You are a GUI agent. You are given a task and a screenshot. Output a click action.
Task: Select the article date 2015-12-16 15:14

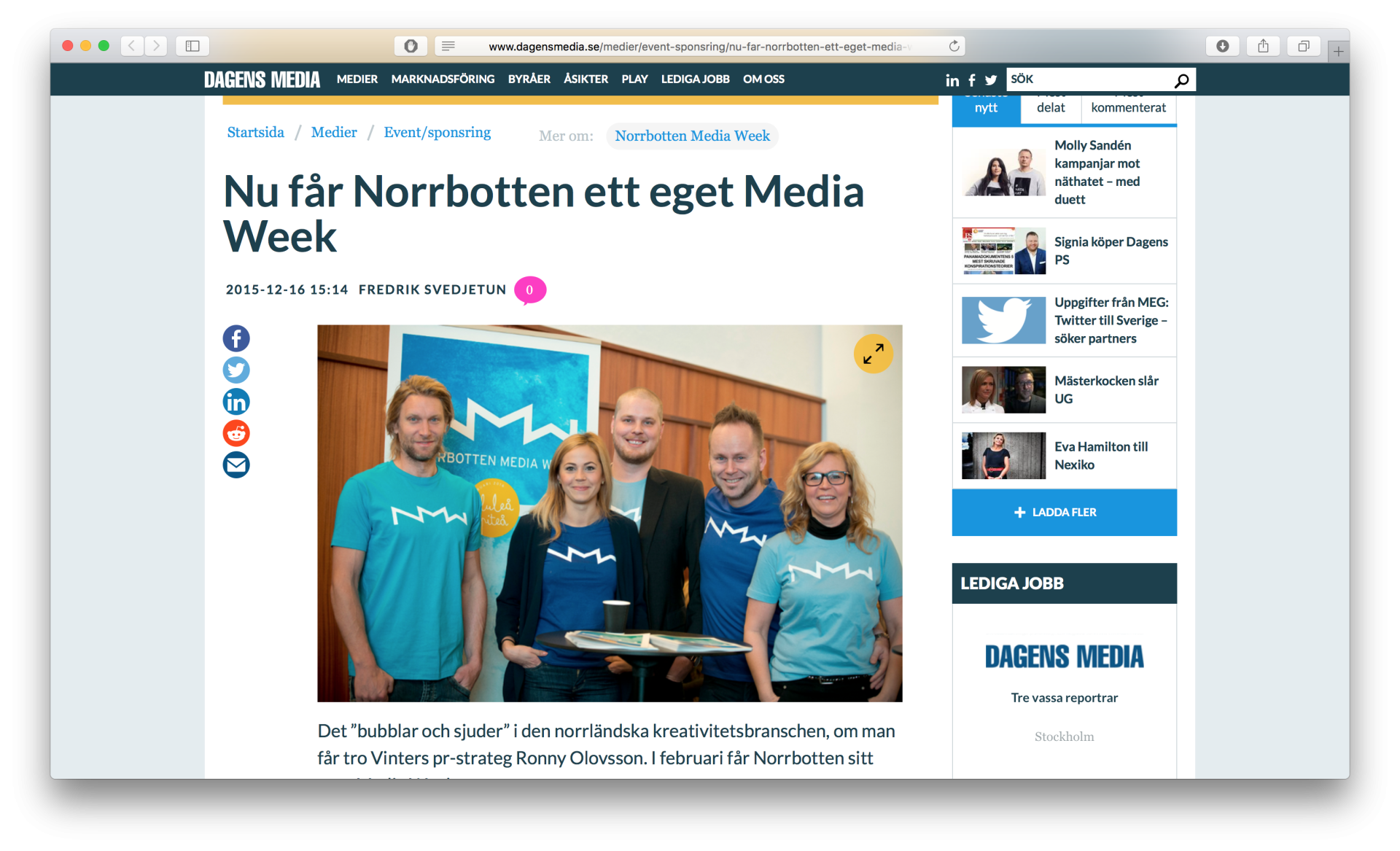tap(287, 290)
